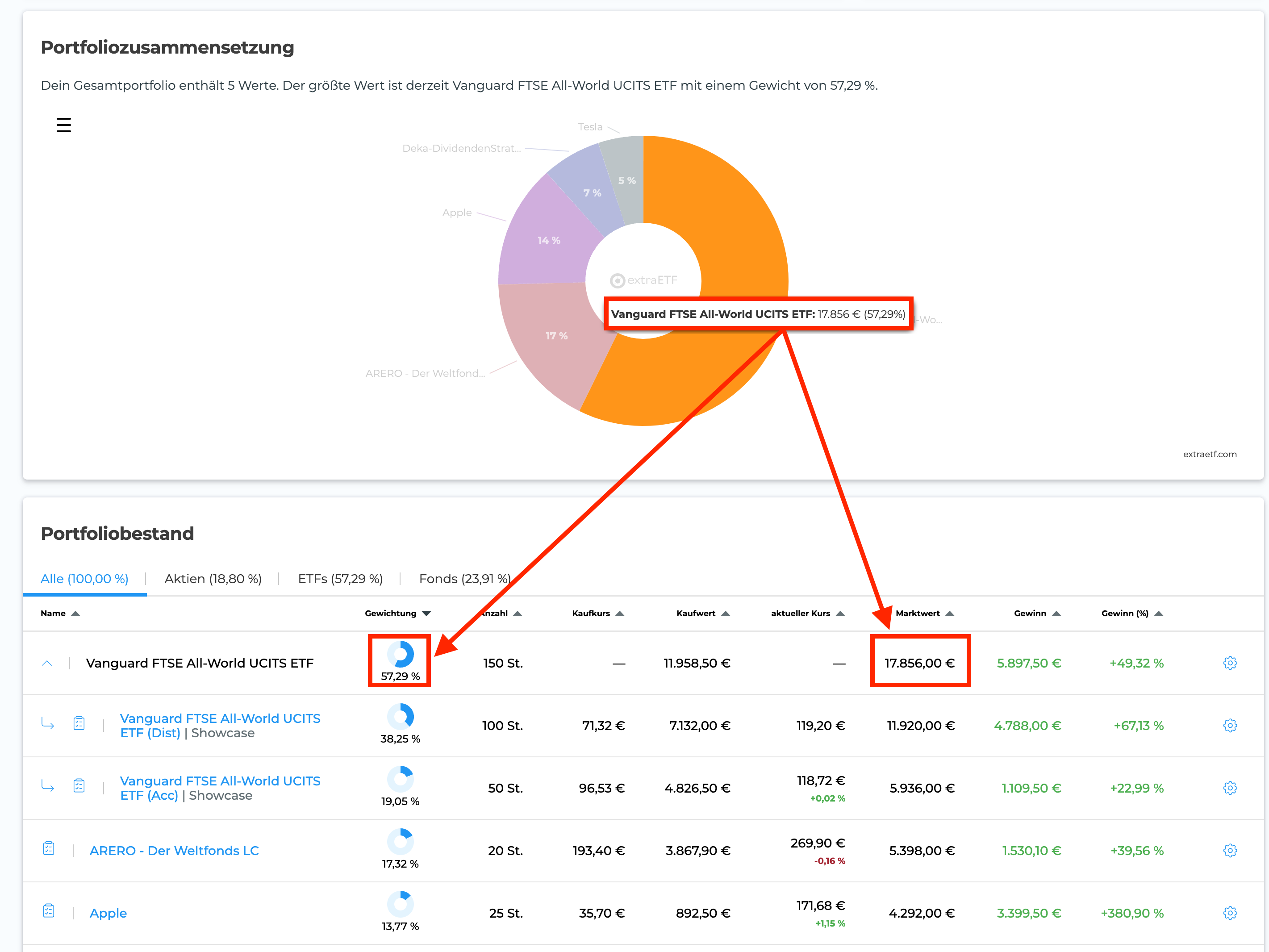Image resolution: width=1269 pixels, height=952 pixels.
Task: Switch to the Fonds (23,91 %) tab
Action: [x=465, y=578]
